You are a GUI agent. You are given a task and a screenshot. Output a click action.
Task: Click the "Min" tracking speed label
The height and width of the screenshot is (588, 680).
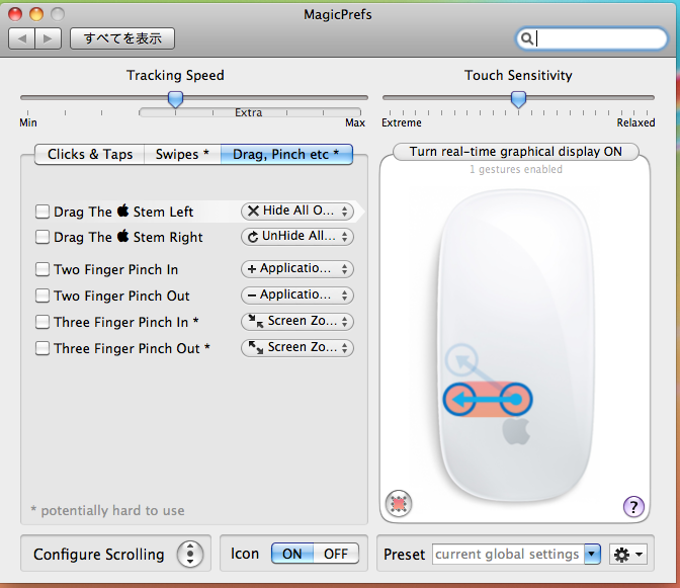[x=28, y=123]
